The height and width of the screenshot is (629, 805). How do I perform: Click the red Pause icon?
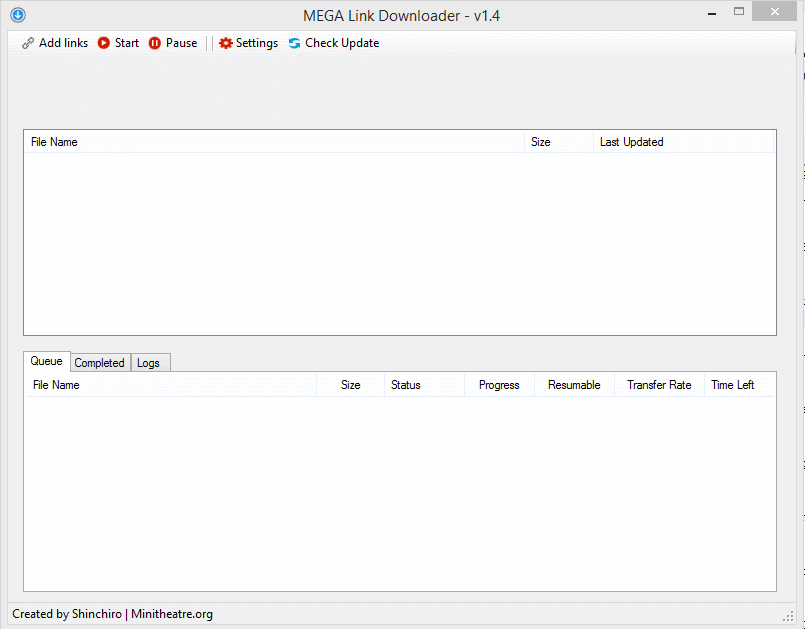pos(155,43)
